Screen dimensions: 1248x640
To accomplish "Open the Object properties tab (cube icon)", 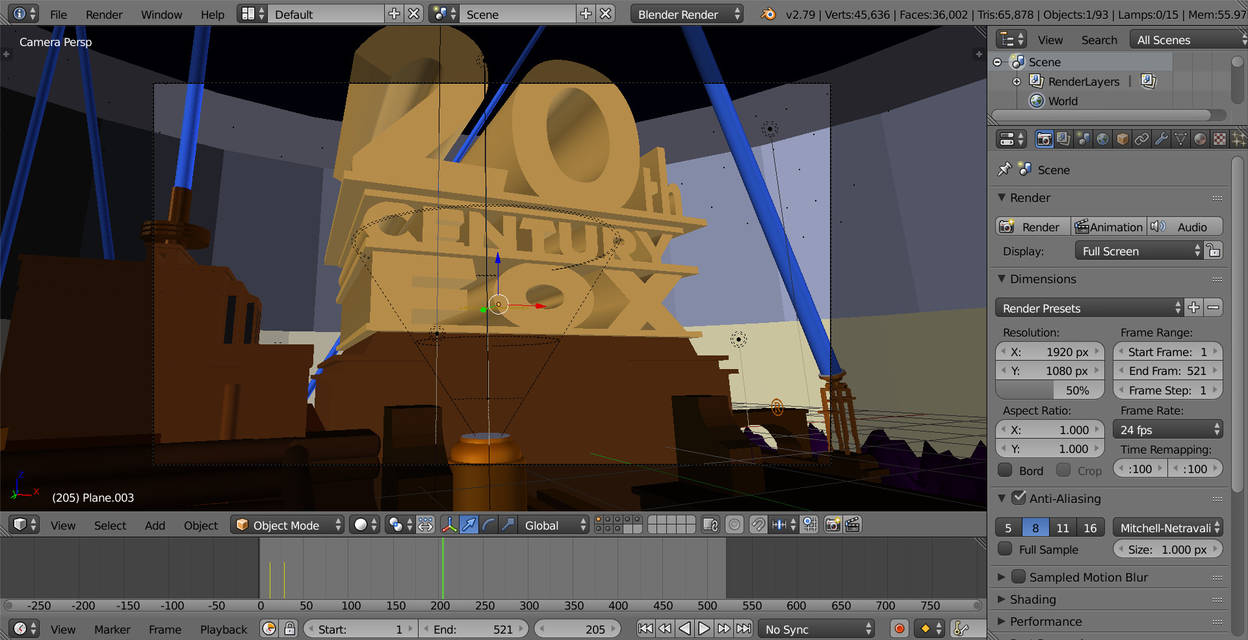I will [x=1122, y=139].
